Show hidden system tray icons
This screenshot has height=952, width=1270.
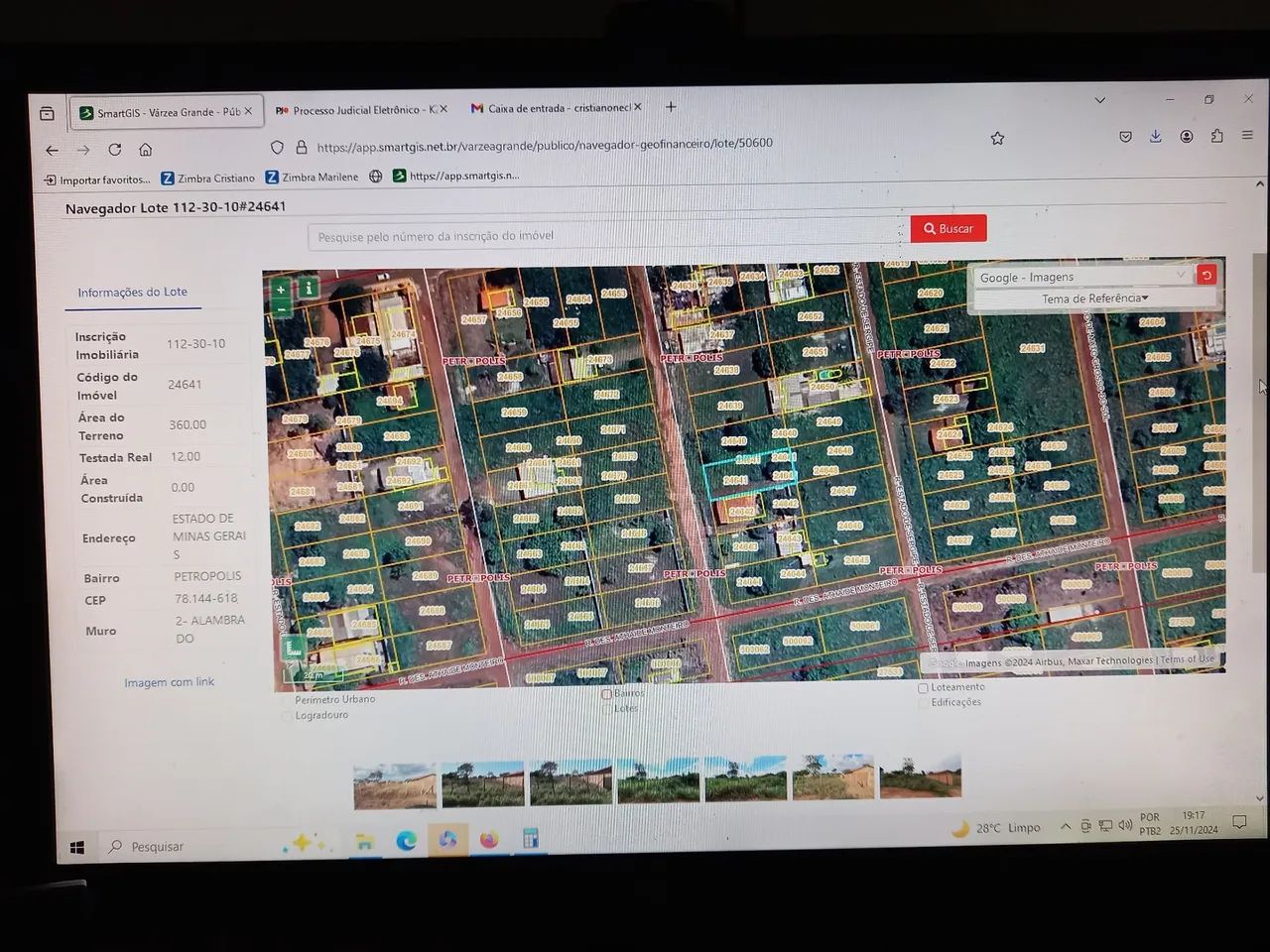pos(1066,826)
